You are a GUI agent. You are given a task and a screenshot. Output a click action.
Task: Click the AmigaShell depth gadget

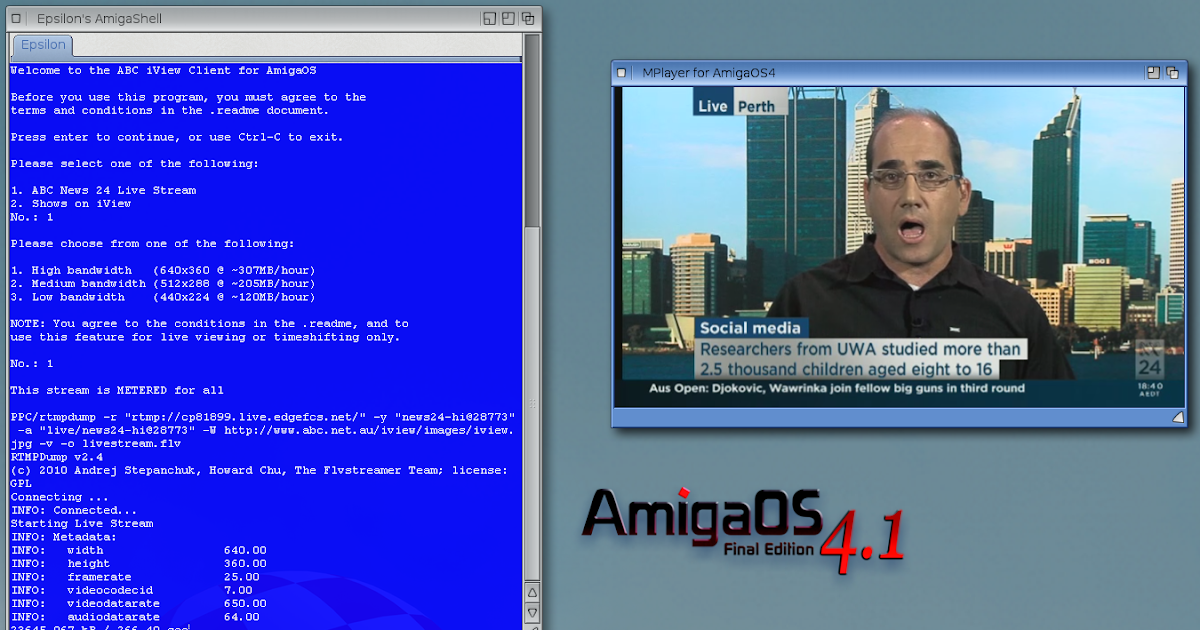528,18
